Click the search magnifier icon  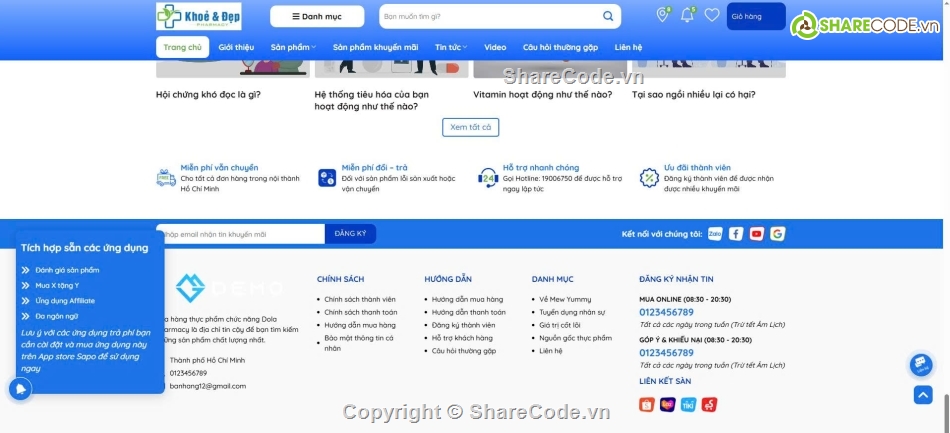click(608, 16)
